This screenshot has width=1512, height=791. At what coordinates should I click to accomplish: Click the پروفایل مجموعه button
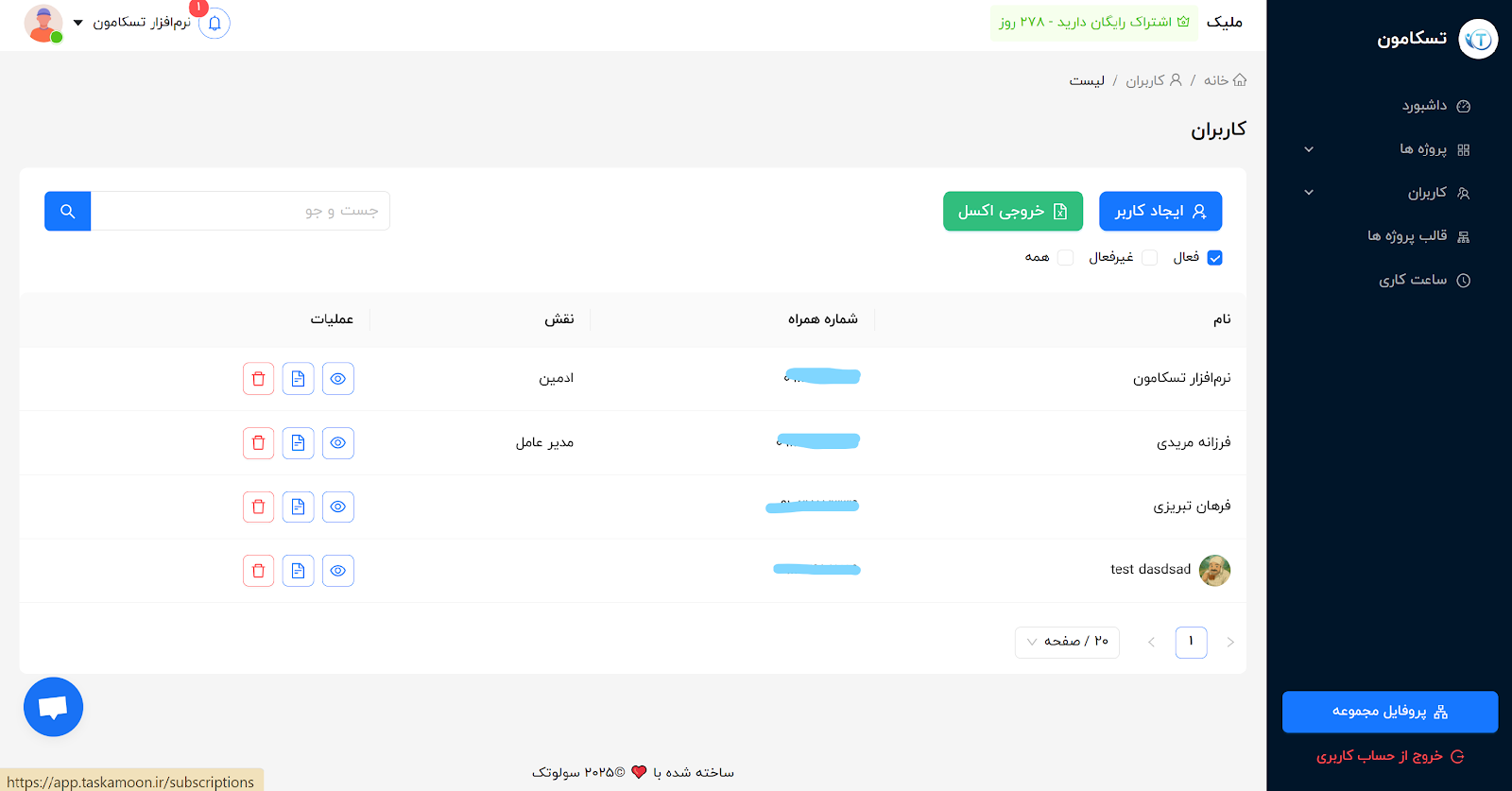(1390, 713)
